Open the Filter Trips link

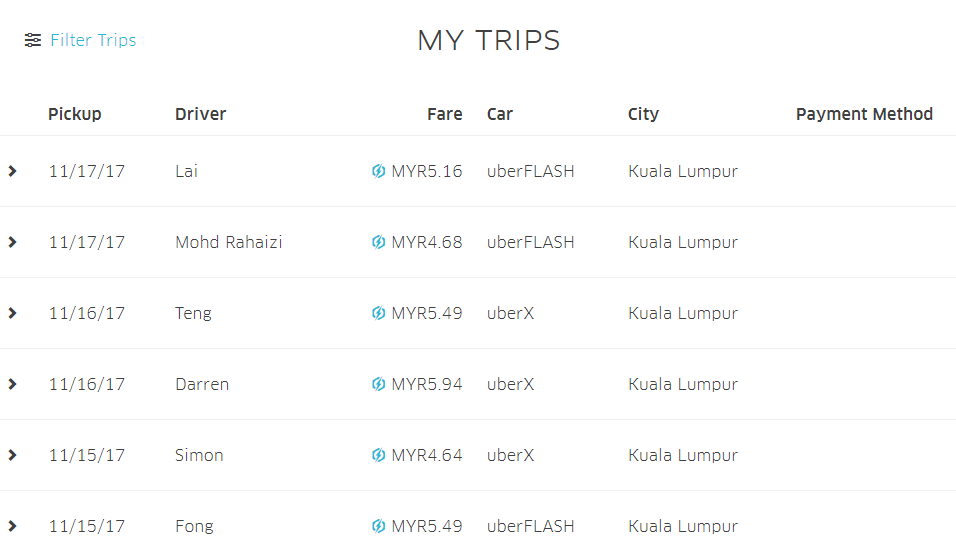pos(93,40)
